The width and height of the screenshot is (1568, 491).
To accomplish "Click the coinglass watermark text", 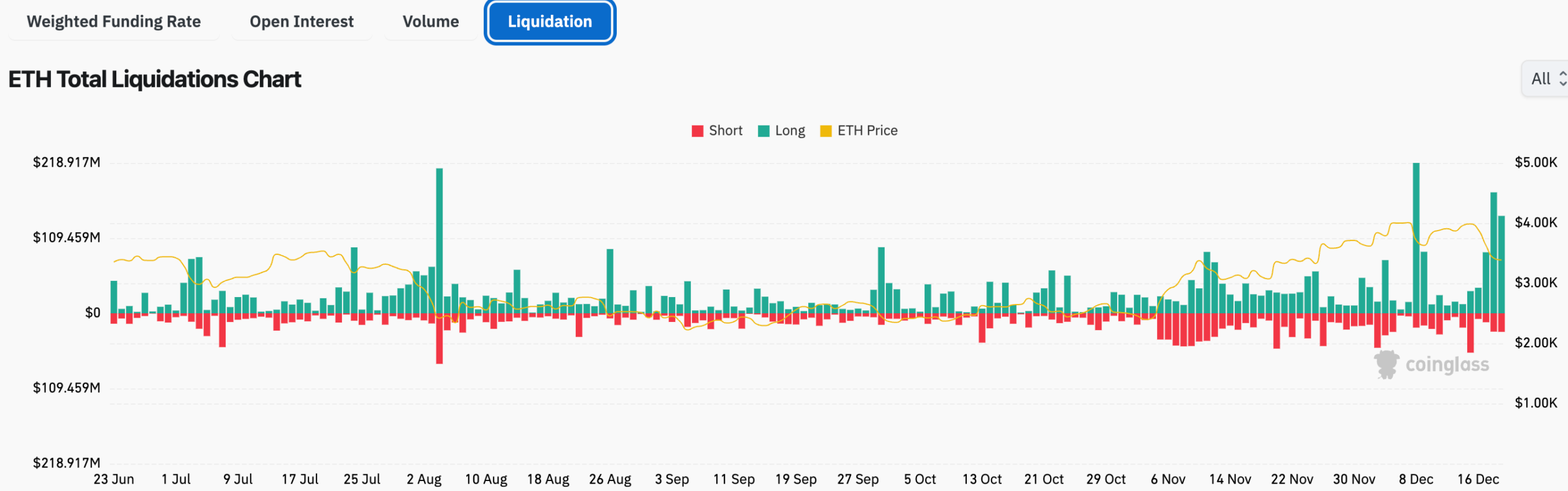I will tap(1447, 365).
